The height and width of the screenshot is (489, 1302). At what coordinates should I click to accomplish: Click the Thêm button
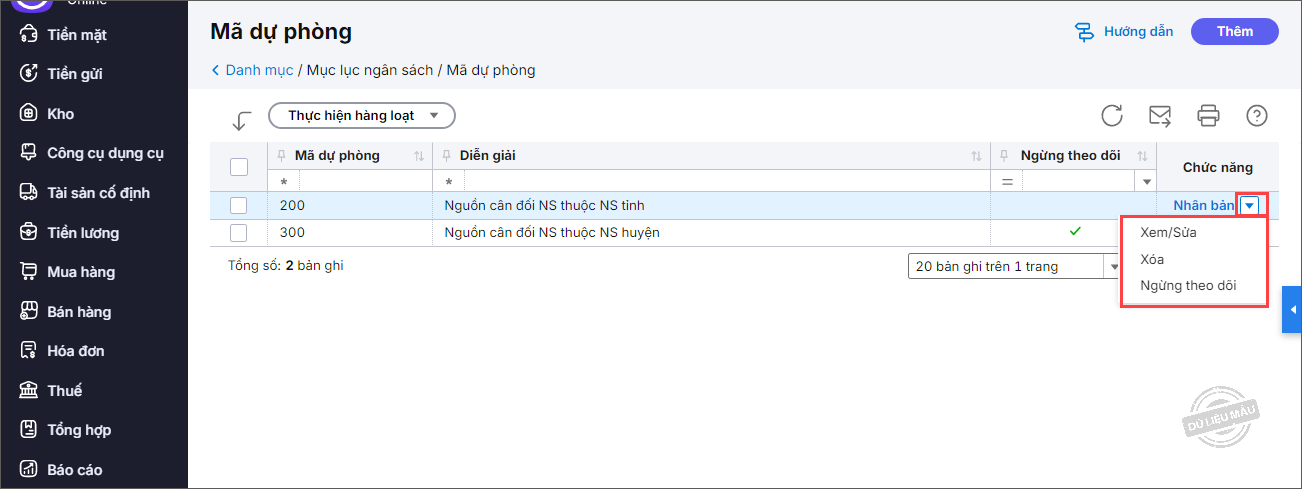point(1234,32)
